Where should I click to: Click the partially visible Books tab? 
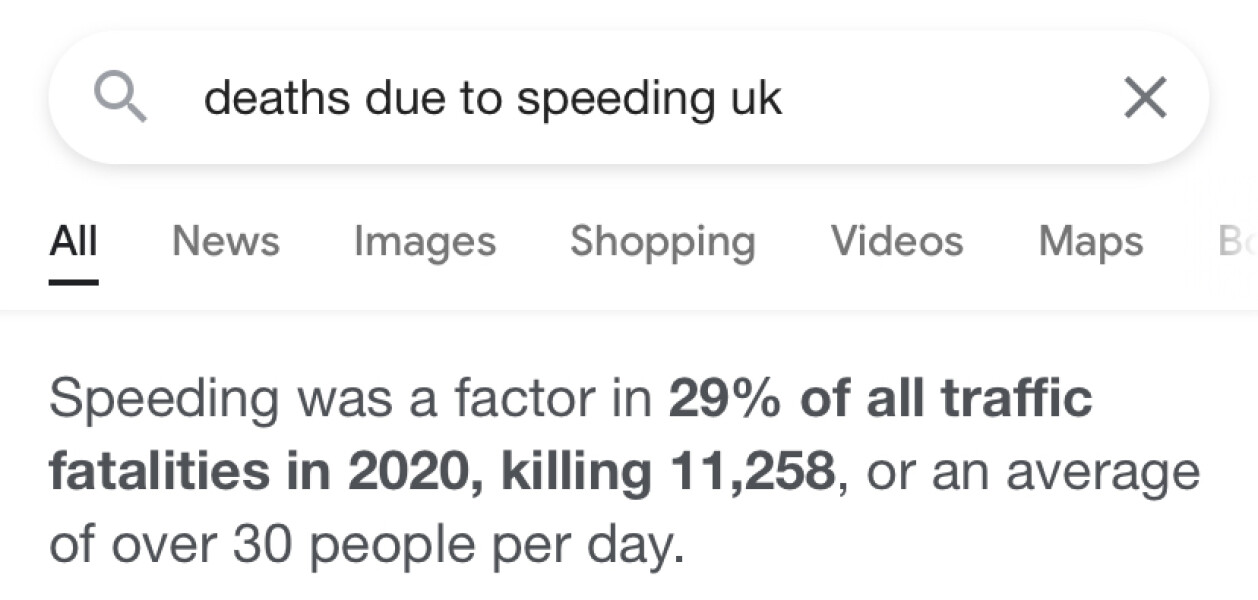(1234, 241)
